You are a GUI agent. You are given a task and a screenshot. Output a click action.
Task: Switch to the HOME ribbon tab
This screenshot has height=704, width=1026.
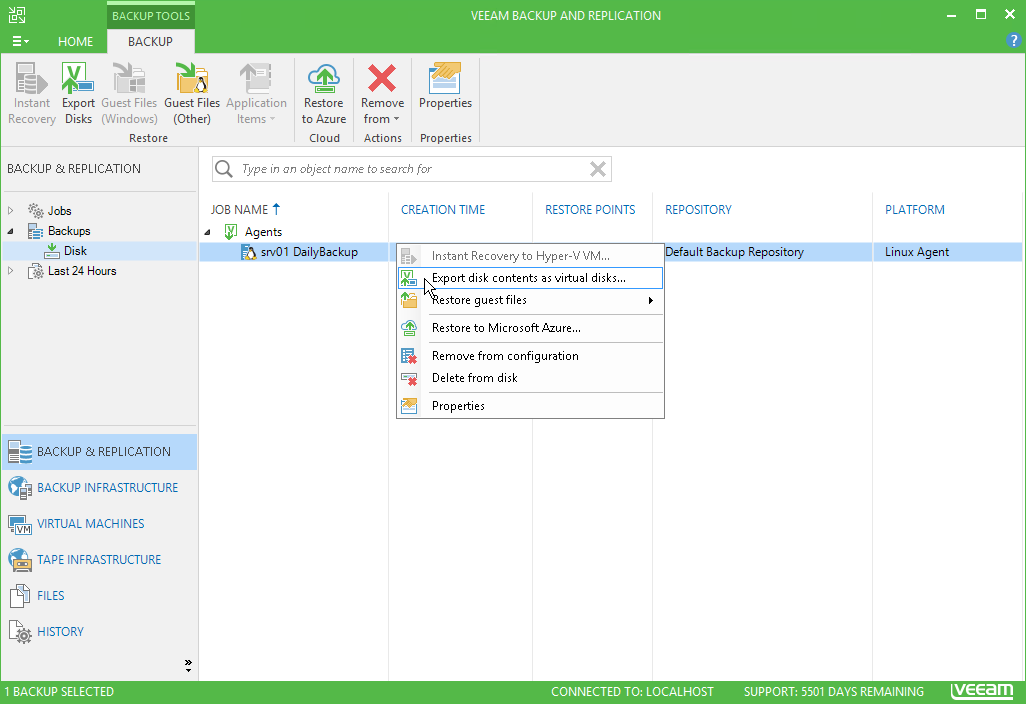pyautogui.click(x=75, y=41)
